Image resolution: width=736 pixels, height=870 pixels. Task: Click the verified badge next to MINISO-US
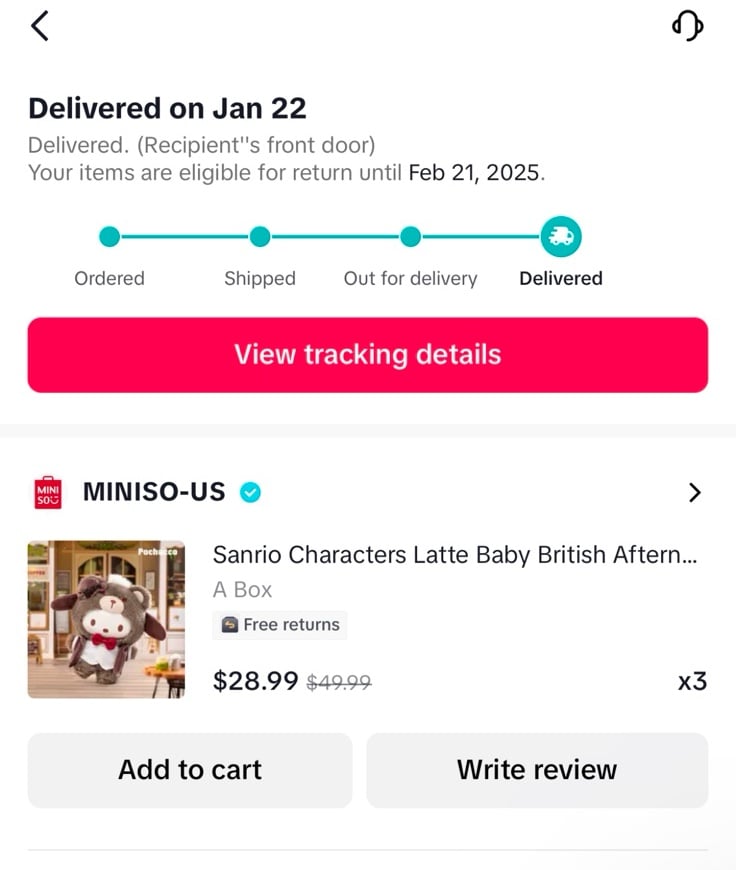coord(250,492)
